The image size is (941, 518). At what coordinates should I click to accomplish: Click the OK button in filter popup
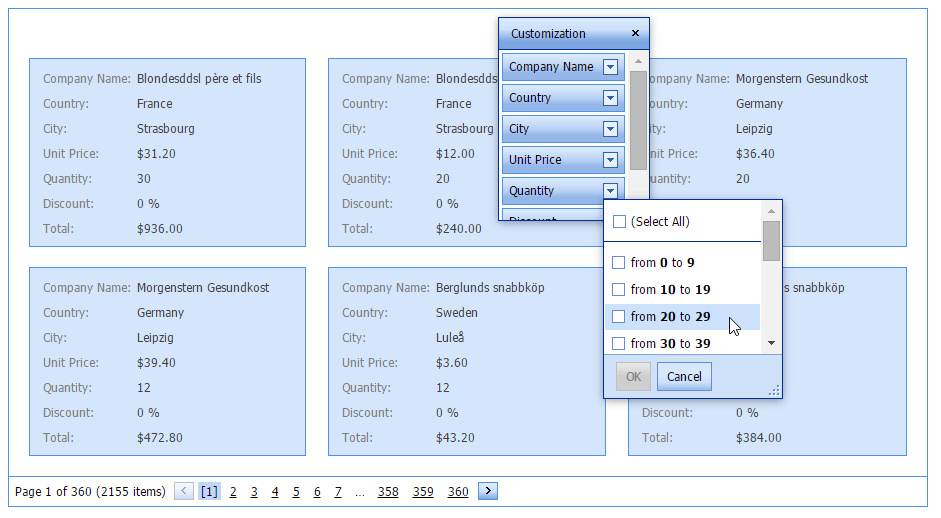click(x=633, y=376)
